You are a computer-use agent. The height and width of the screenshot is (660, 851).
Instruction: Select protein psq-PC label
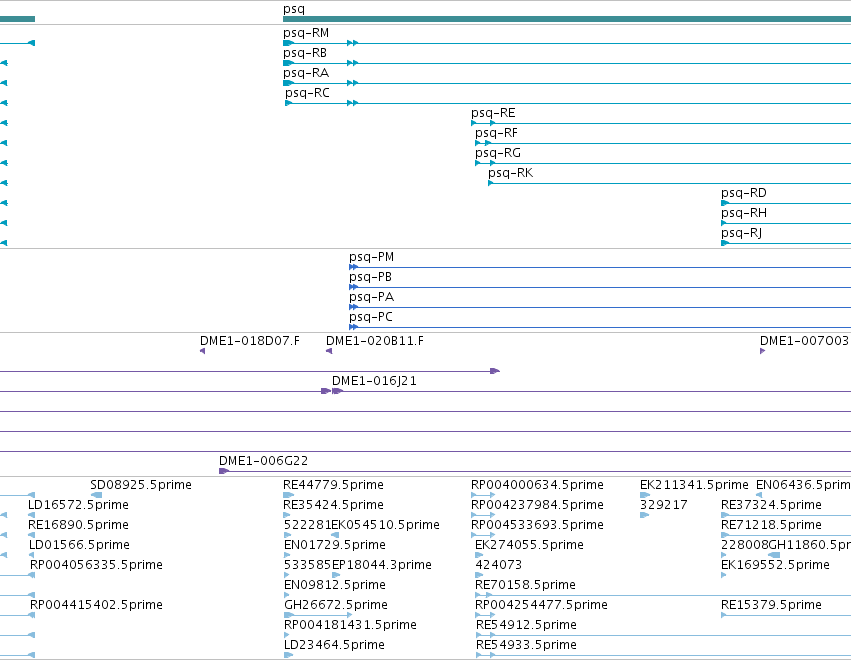(x=371, y=317)
